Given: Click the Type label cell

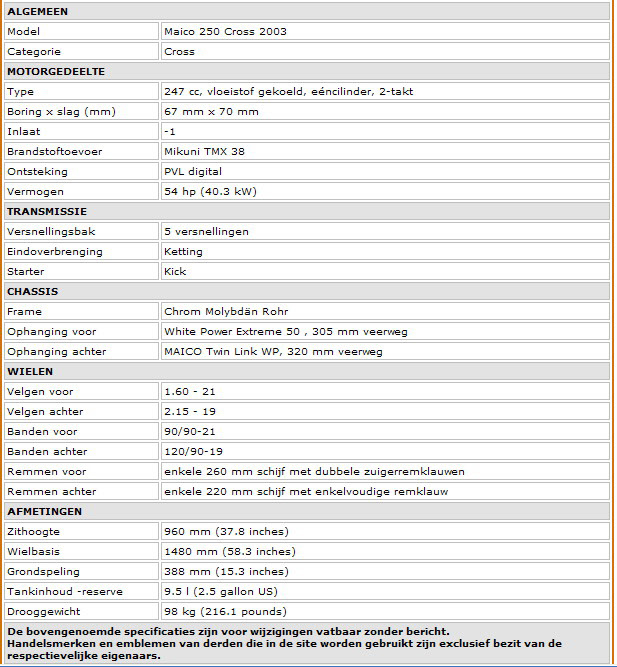Looking at the screenshot, I should (x=81, y=91).
